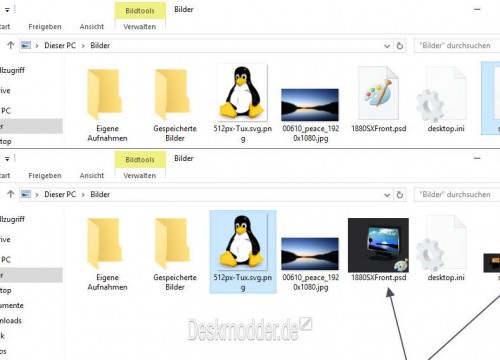Open Verwalten tab in upper window
500x360 pixels.
[140, 27]
